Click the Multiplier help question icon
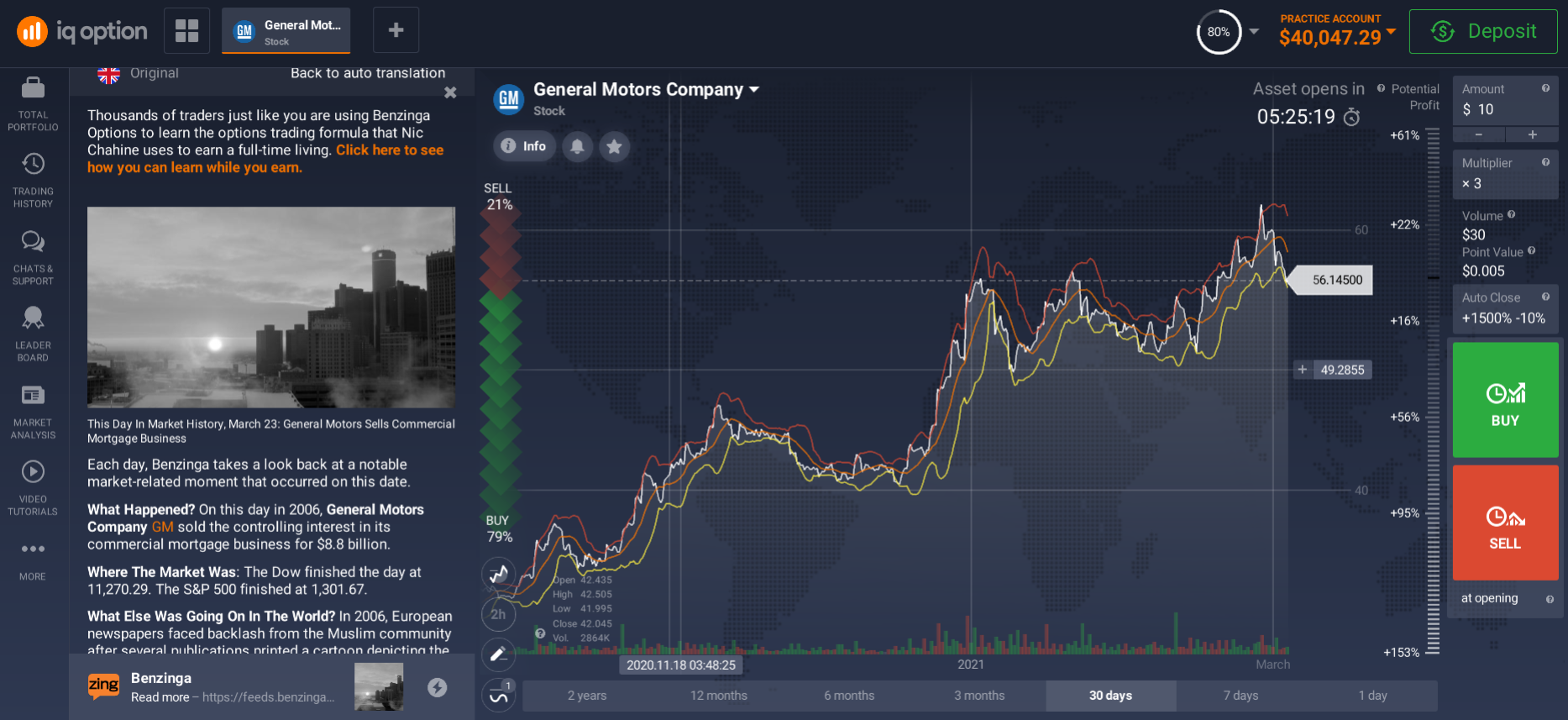1568x720 pixels. tap(1545, 162)
